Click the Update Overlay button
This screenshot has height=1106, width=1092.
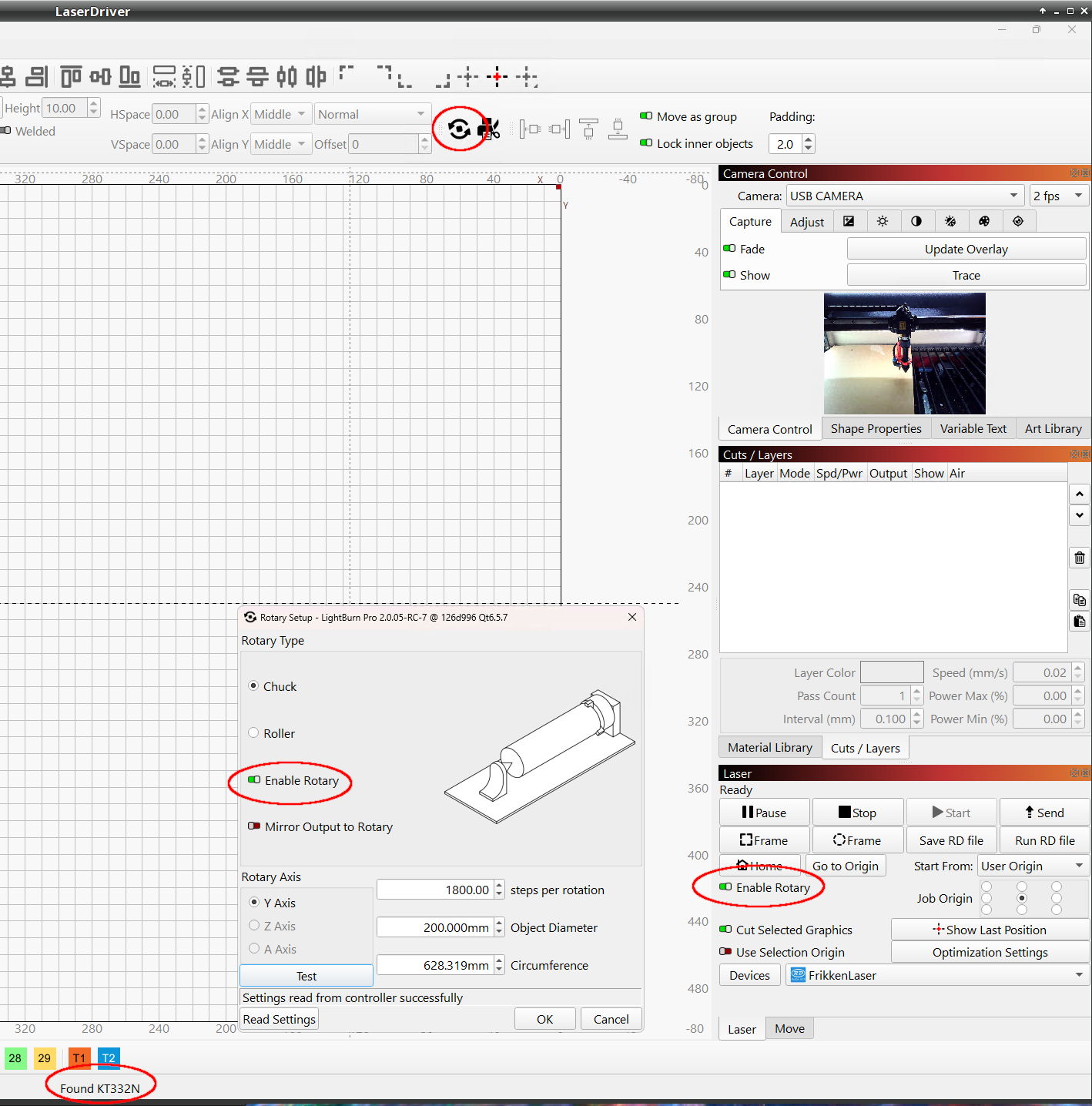point(966,249)
